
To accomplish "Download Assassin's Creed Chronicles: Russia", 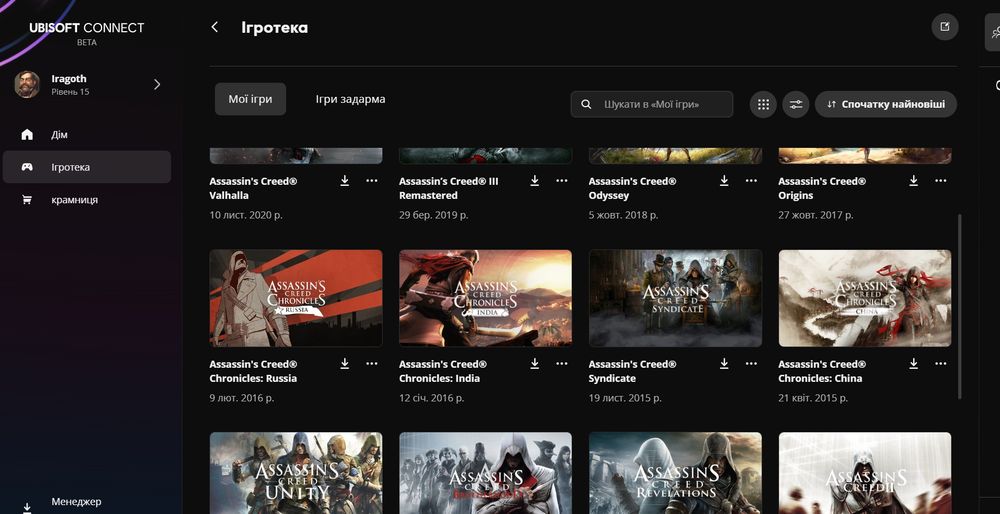I will (x=344, y=363).
